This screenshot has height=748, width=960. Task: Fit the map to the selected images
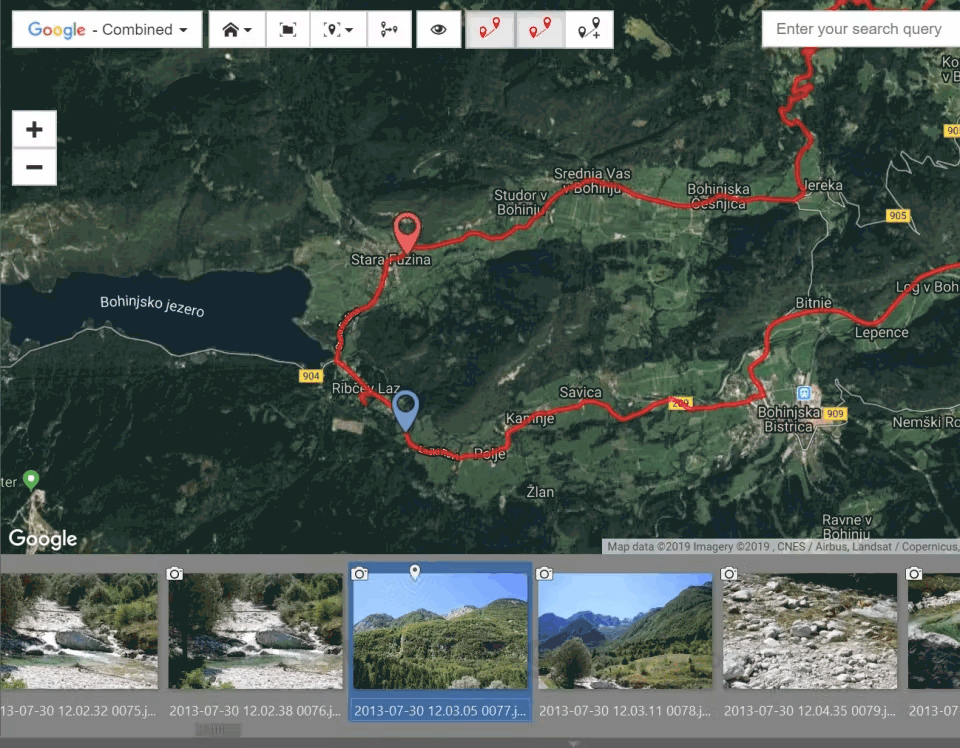coord(288,29)
